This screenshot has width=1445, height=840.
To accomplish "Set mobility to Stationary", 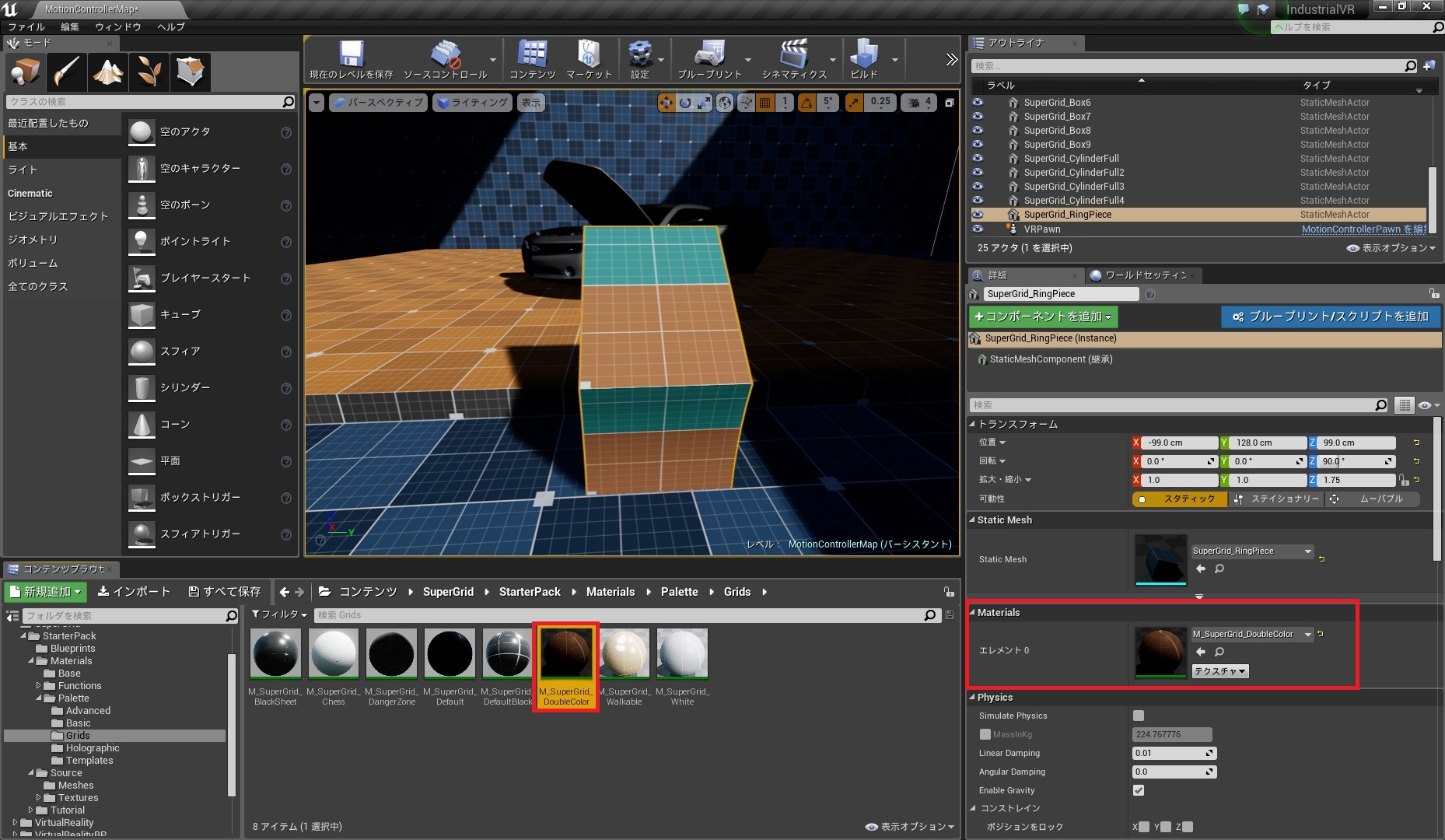I will (1276, 499).
